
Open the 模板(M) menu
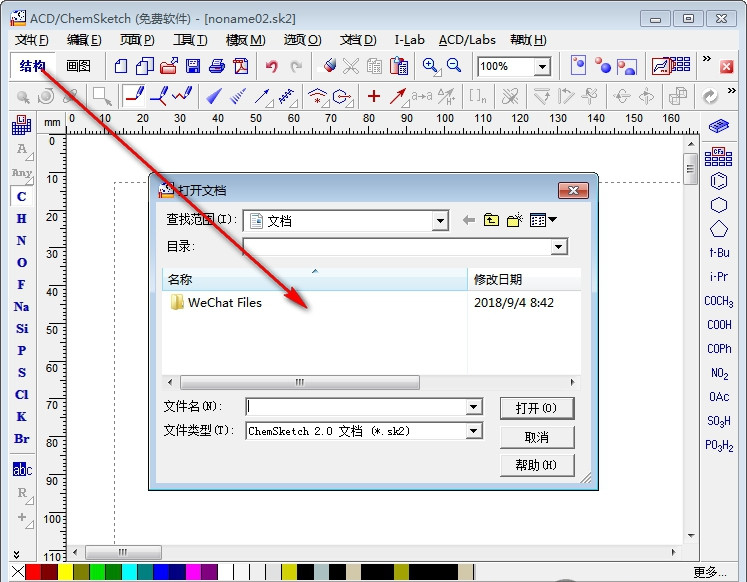tap(245, 40)
